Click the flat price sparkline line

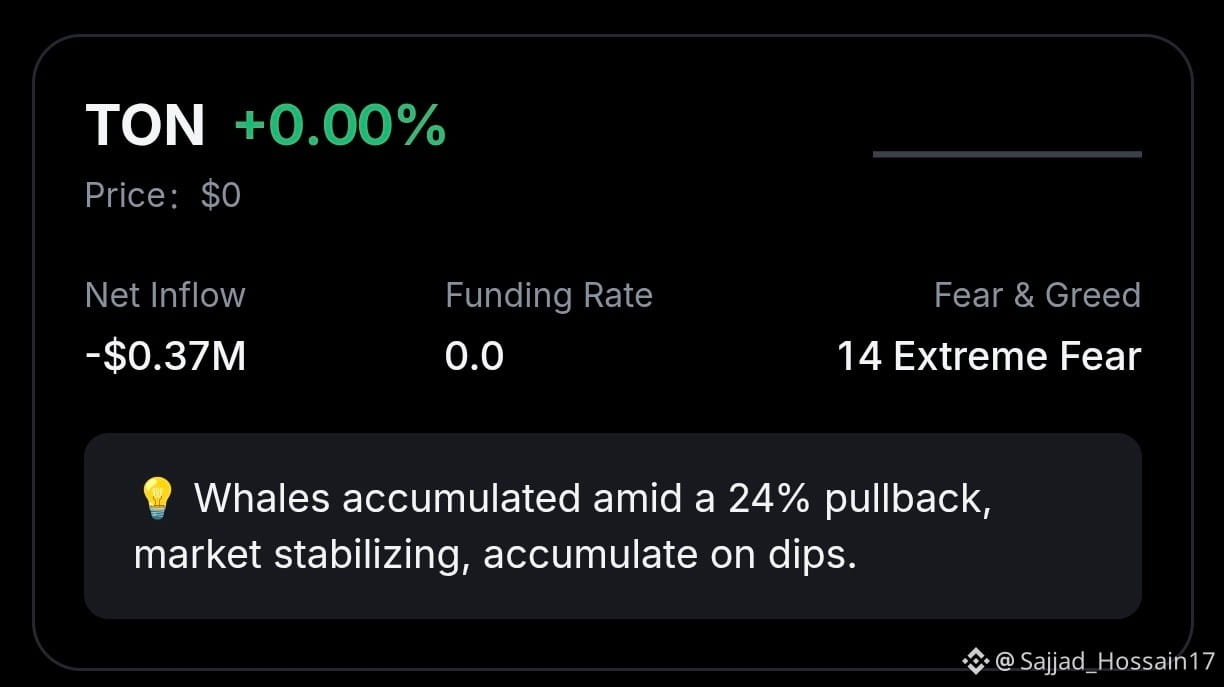pos(1007,154)
